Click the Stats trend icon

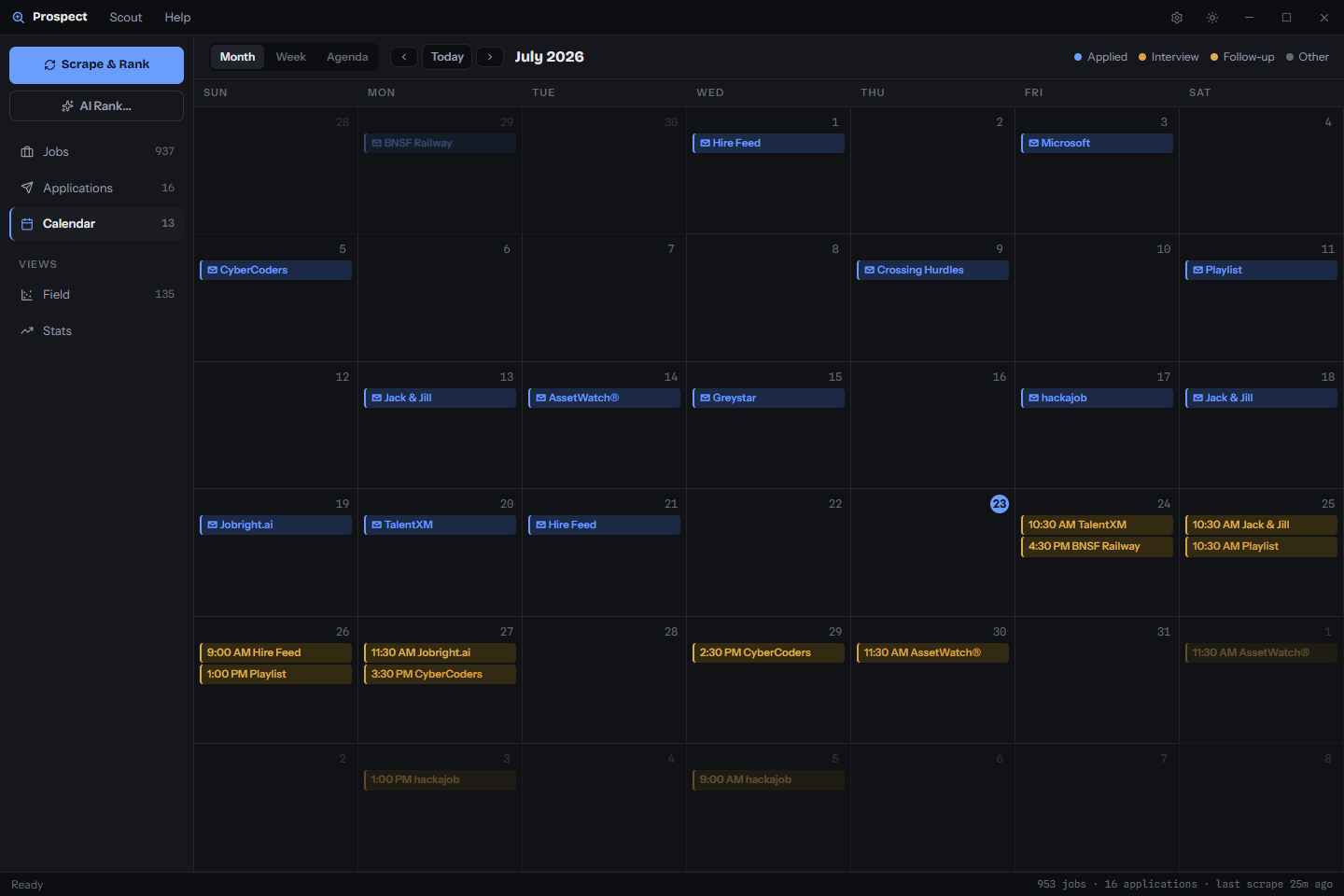click(27, 331)
